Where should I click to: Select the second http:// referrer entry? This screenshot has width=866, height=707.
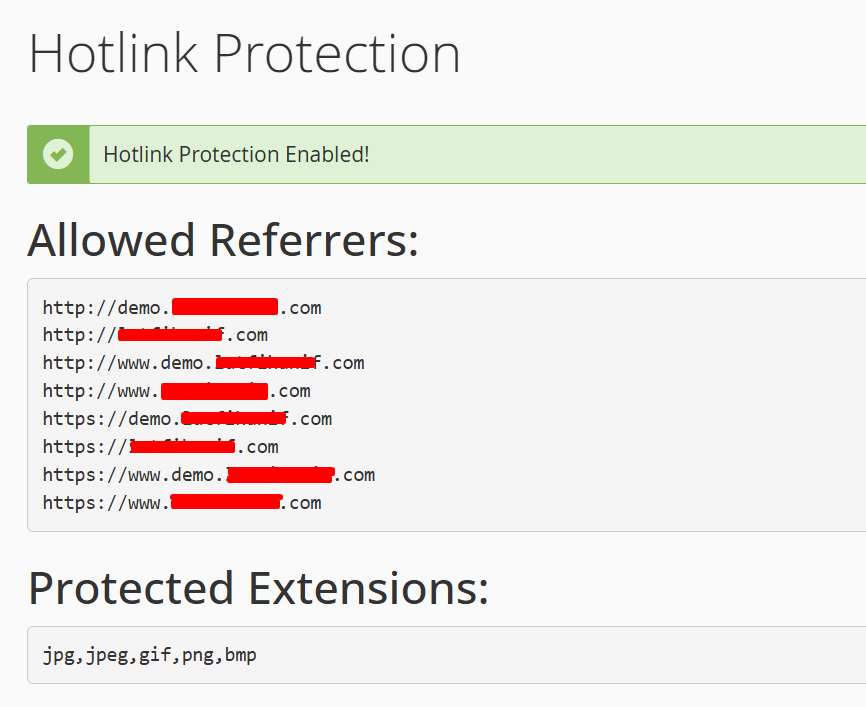pyautogui.click(x=155, y=335)
